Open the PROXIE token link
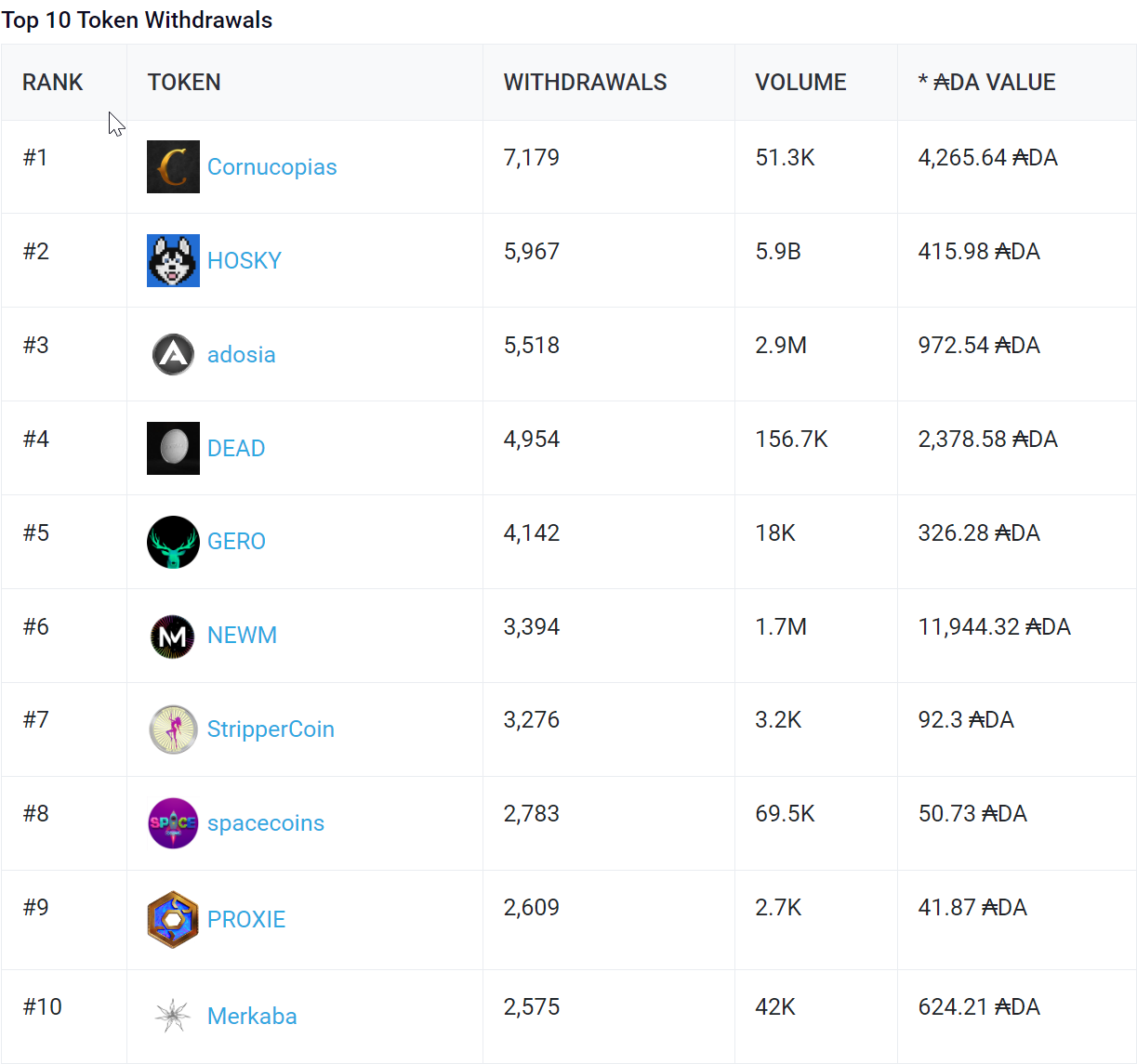 point(246,920)
